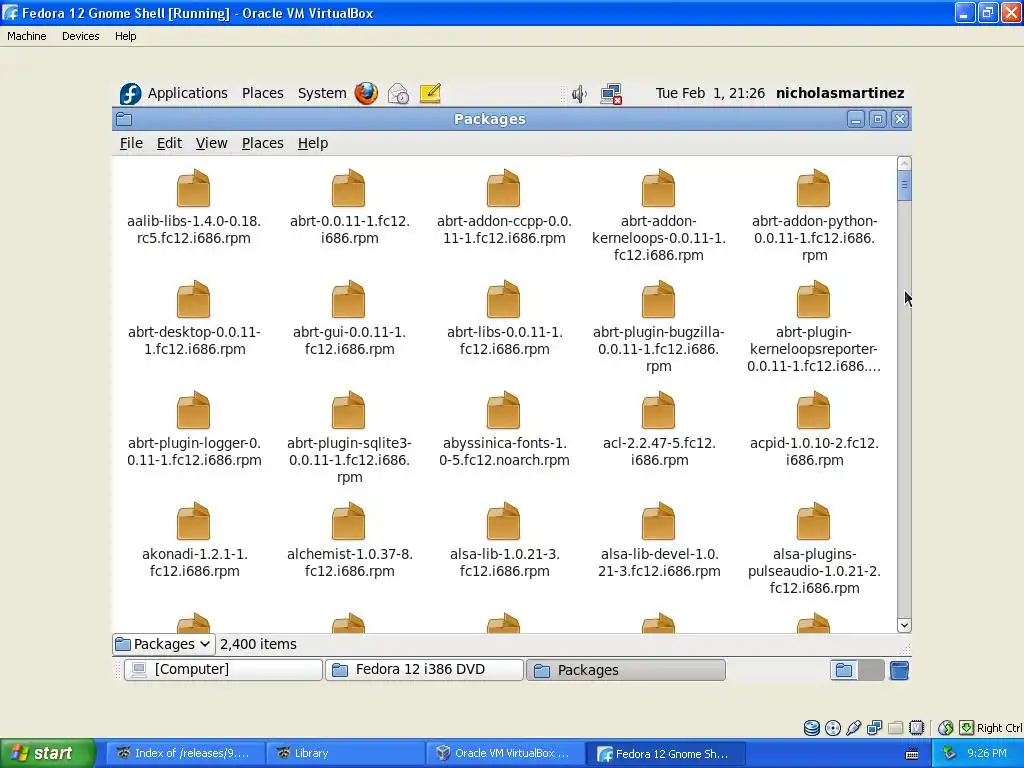The height and width of the screenshot is (768, 1024).
Task: Select aalib-libs-1.4.0-0.18.rc5 package icon
Action: pyautogui.click(x=193, y=188)
